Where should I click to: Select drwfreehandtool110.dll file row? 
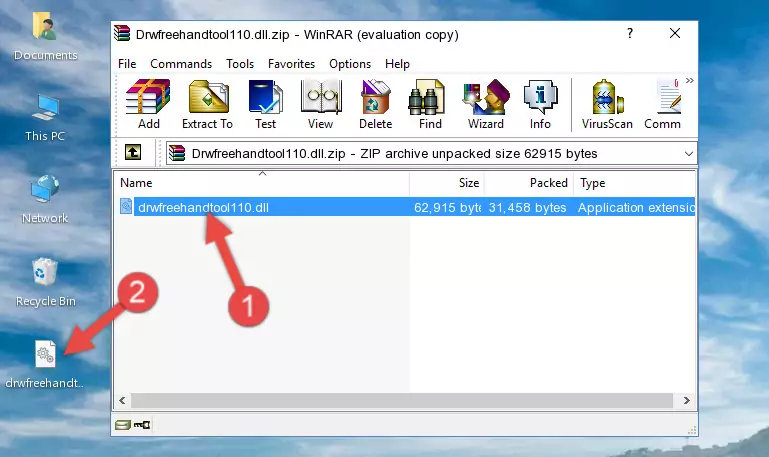point(405,207)
